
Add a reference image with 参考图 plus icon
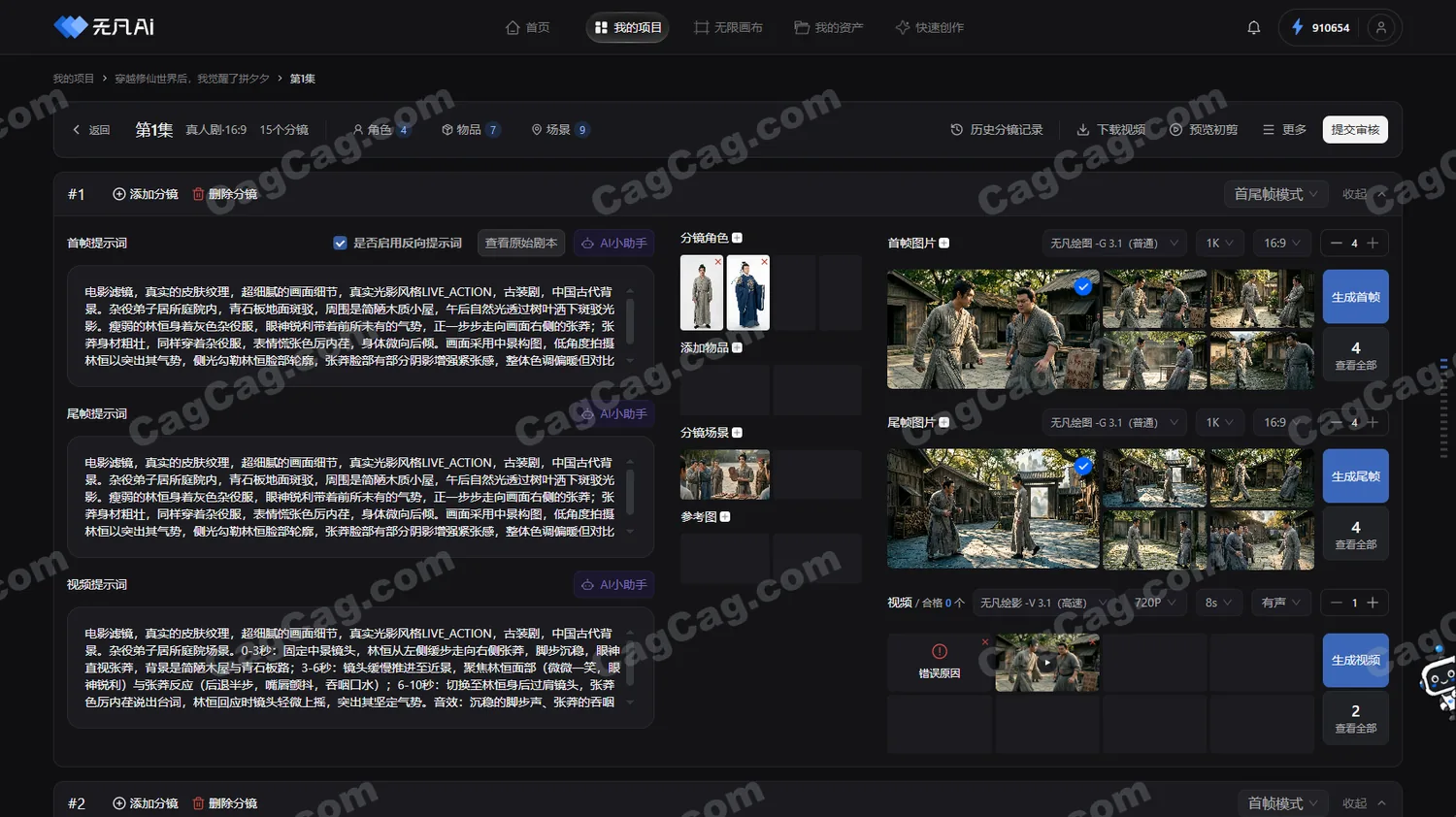tap(725, 517)
